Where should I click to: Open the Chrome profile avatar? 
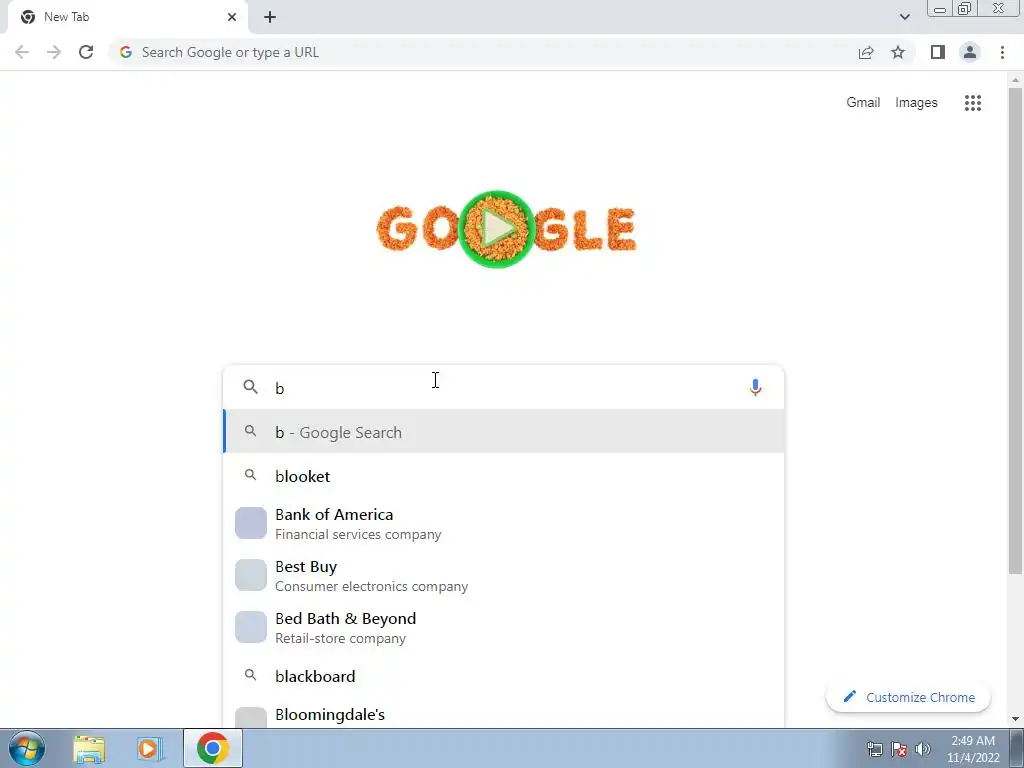[970, 52]
